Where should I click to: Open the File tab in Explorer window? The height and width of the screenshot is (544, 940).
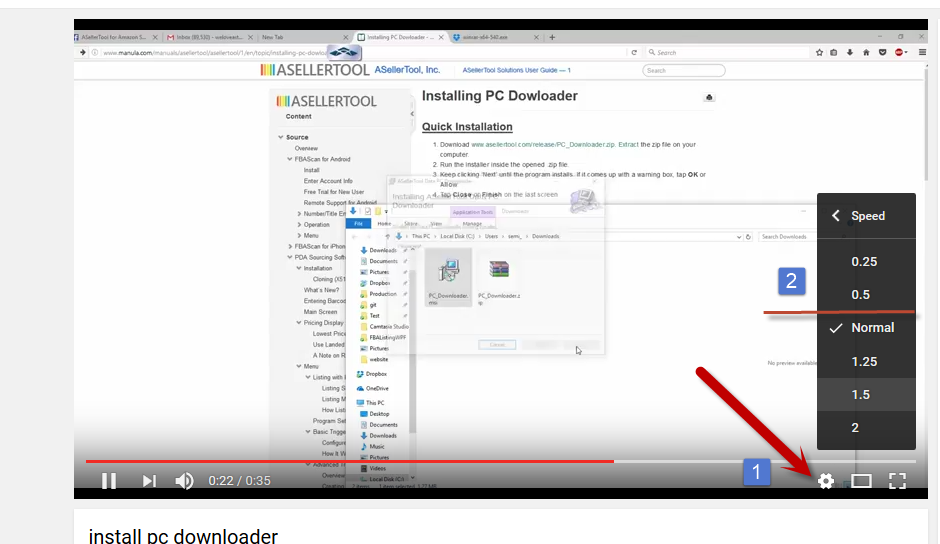tap(358, 224)
